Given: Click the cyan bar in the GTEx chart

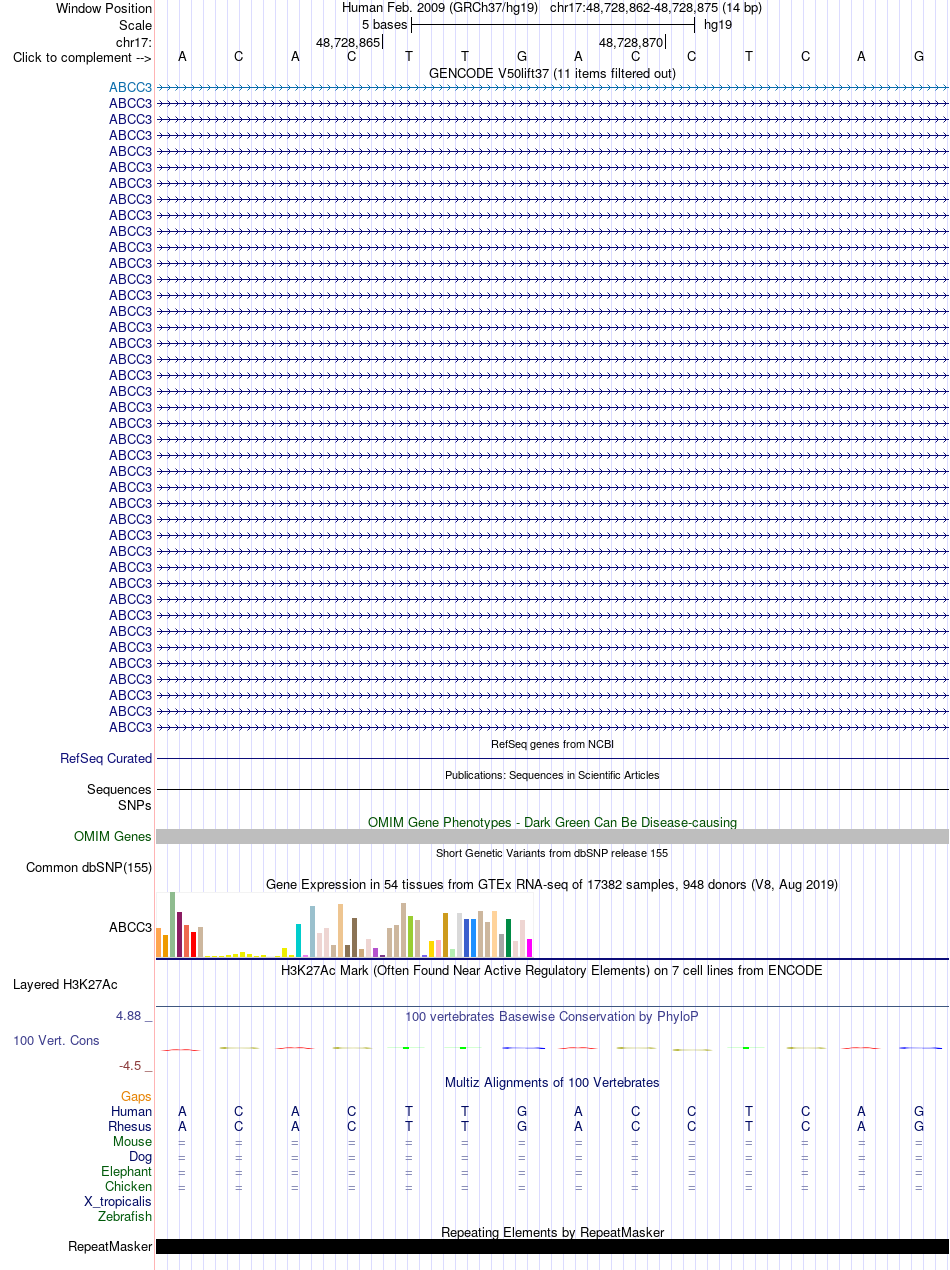Looking at the screenshot, I should 298,941.
